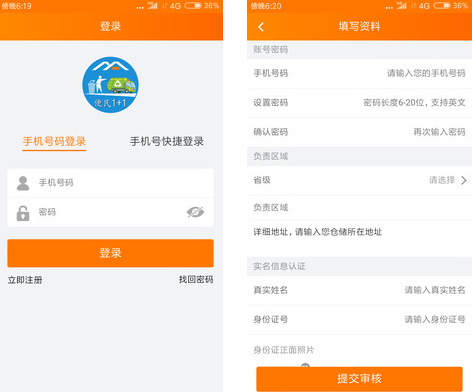Viewport: 472px width, 392px height.
Task: Open the 立即注册 link
Action: 25,280
